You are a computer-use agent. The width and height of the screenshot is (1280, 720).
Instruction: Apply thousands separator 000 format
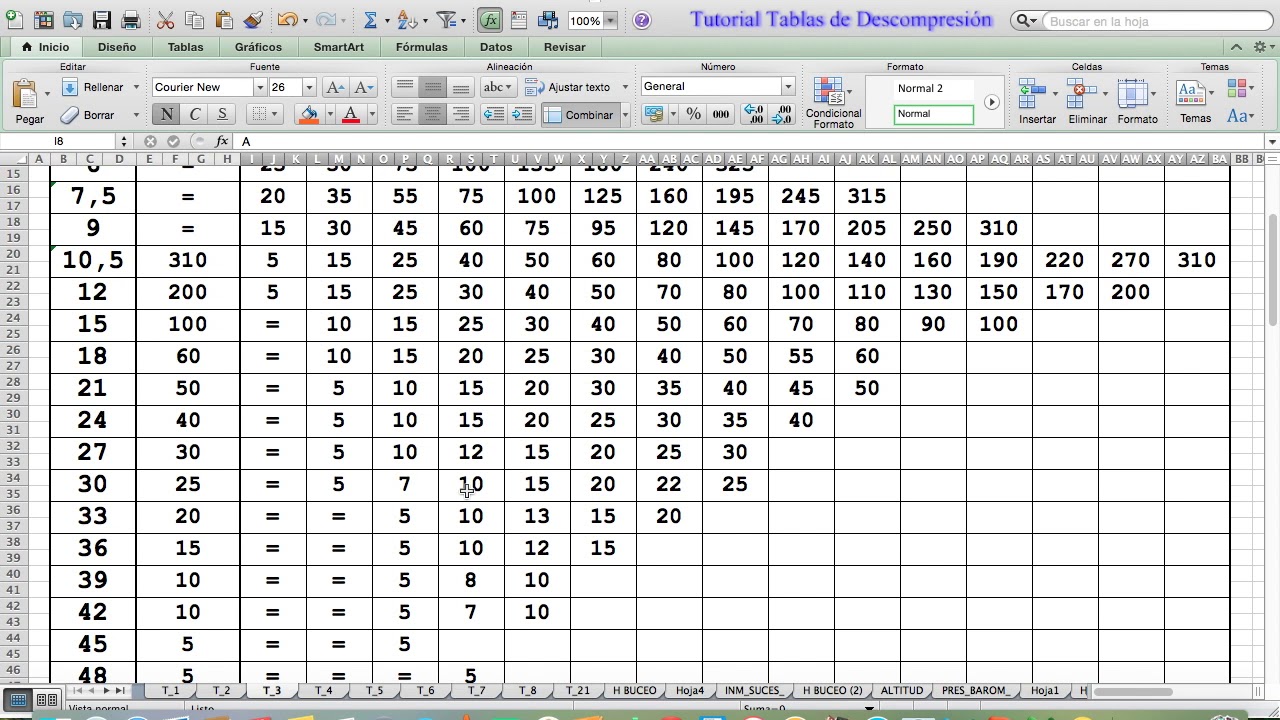[x=721, y=115]
